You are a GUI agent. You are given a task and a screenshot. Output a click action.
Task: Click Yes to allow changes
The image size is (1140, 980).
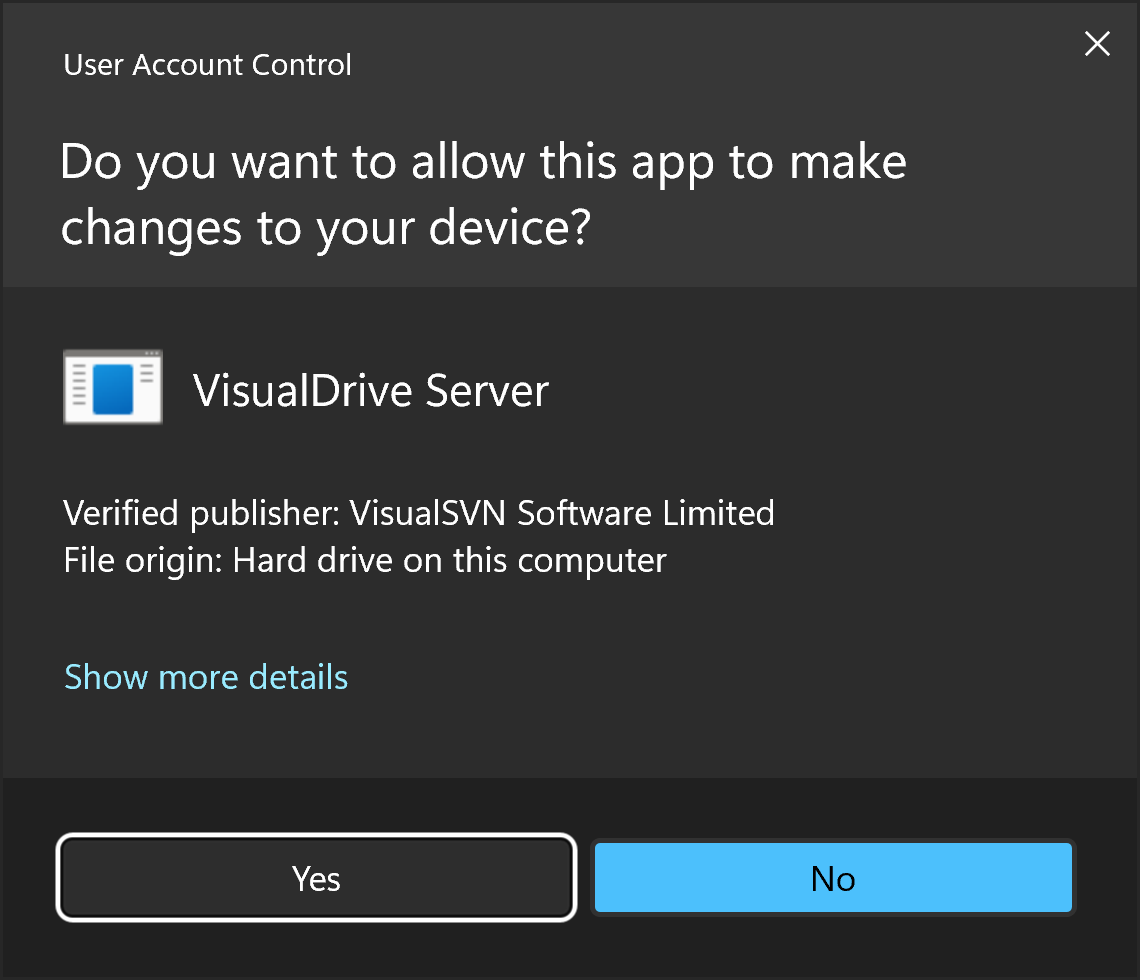tap(316, 878)
